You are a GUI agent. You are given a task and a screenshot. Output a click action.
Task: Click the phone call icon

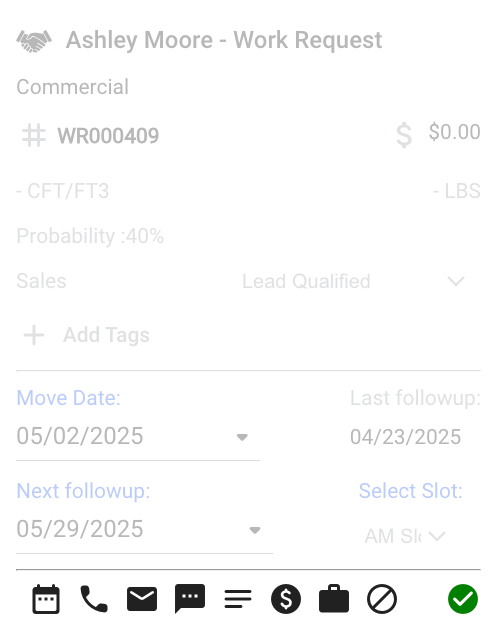(94, 599)
